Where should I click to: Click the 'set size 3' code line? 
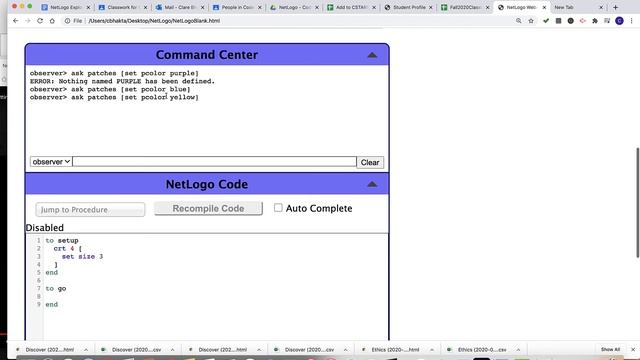pos(82,257)
